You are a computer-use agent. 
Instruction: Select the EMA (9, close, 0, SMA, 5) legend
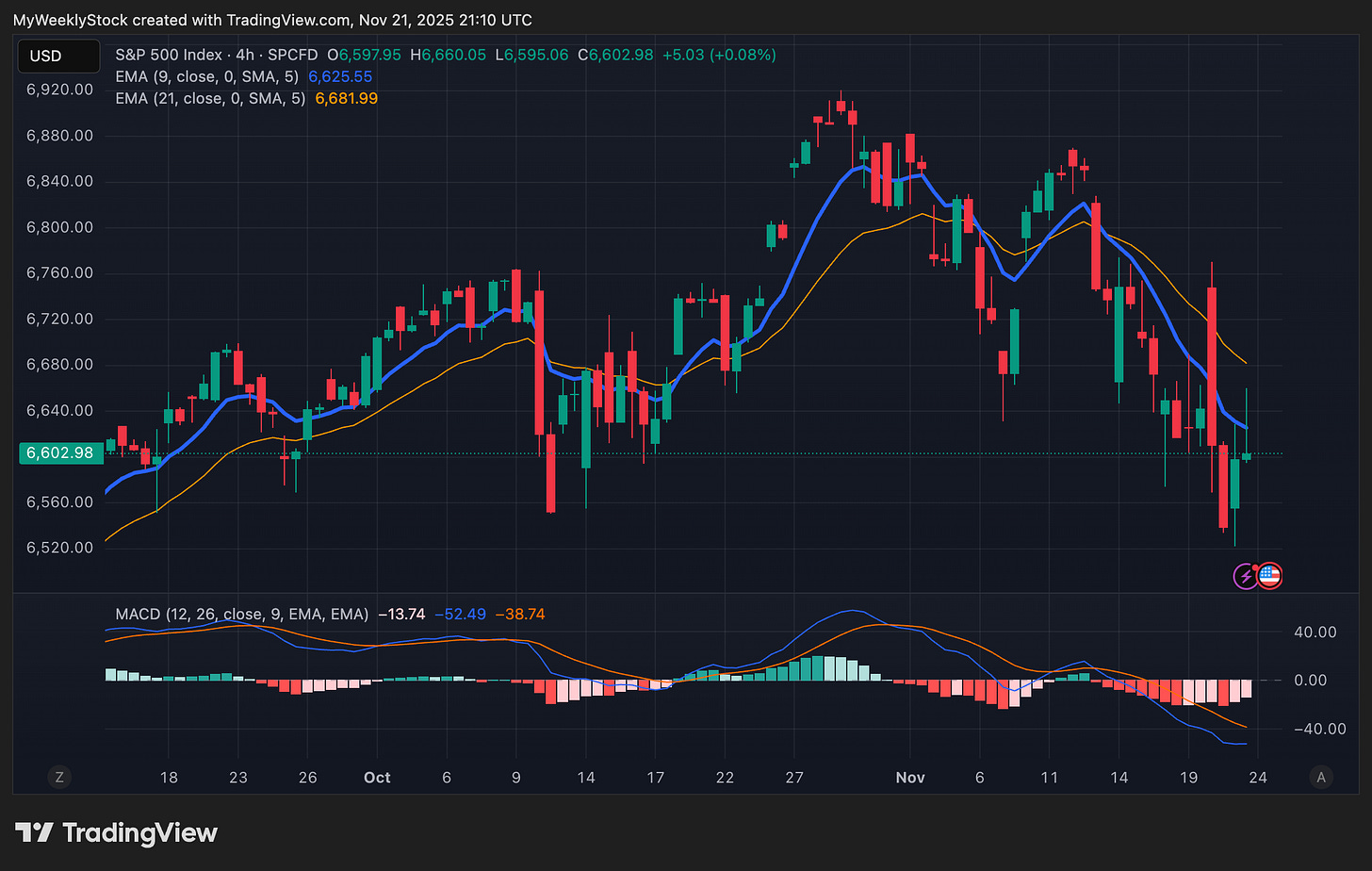(207, 76)
